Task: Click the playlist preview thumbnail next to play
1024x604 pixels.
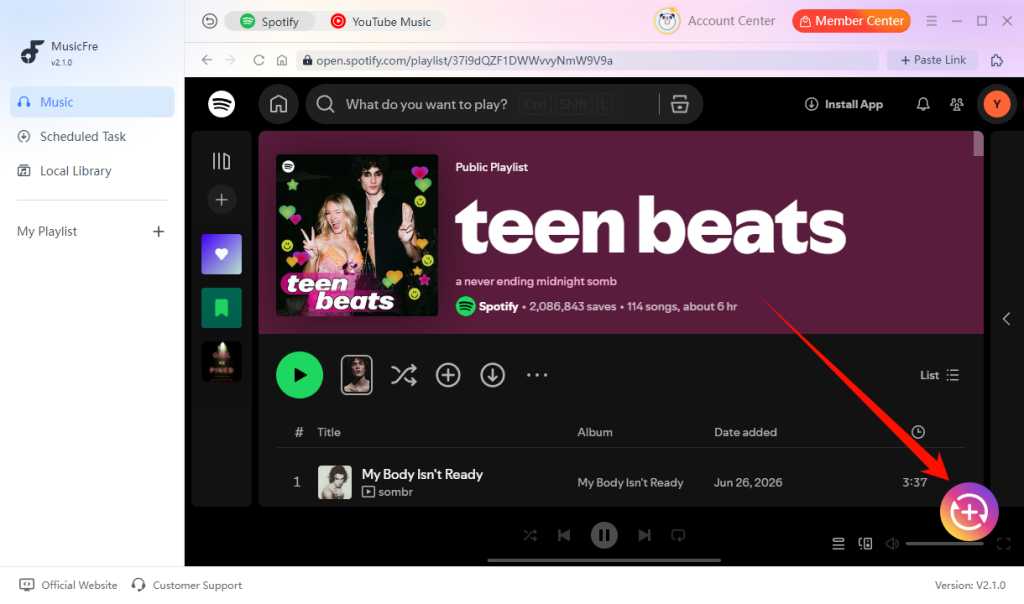Action: (357, 375)
